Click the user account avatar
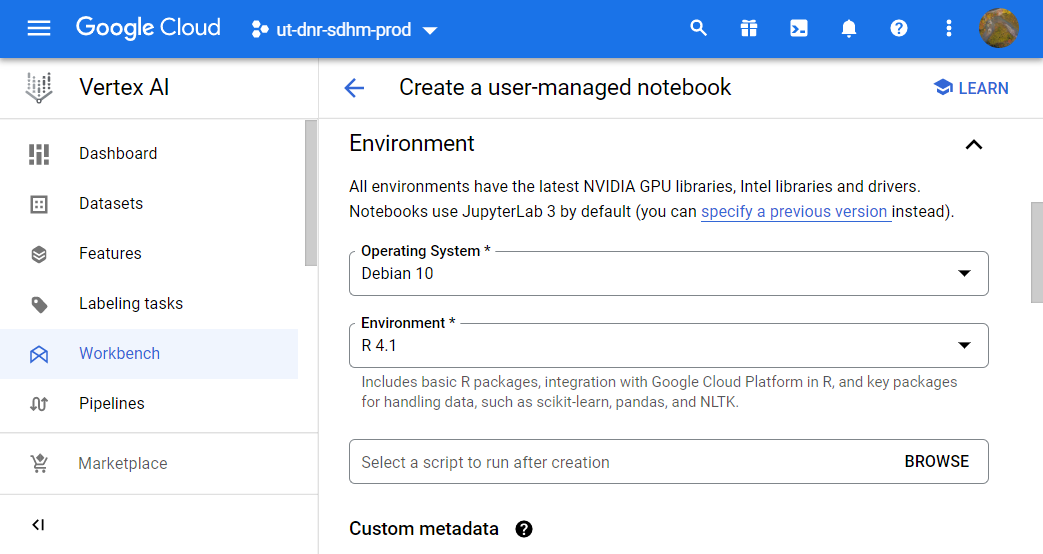Viewport: 1043px width, 554px height. pyautogui.click(x=999, y=28)
